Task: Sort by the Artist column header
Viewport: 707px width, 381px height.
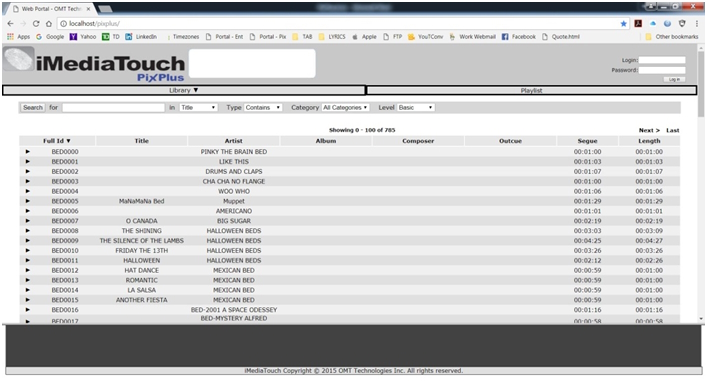Action: pos(234,141)
